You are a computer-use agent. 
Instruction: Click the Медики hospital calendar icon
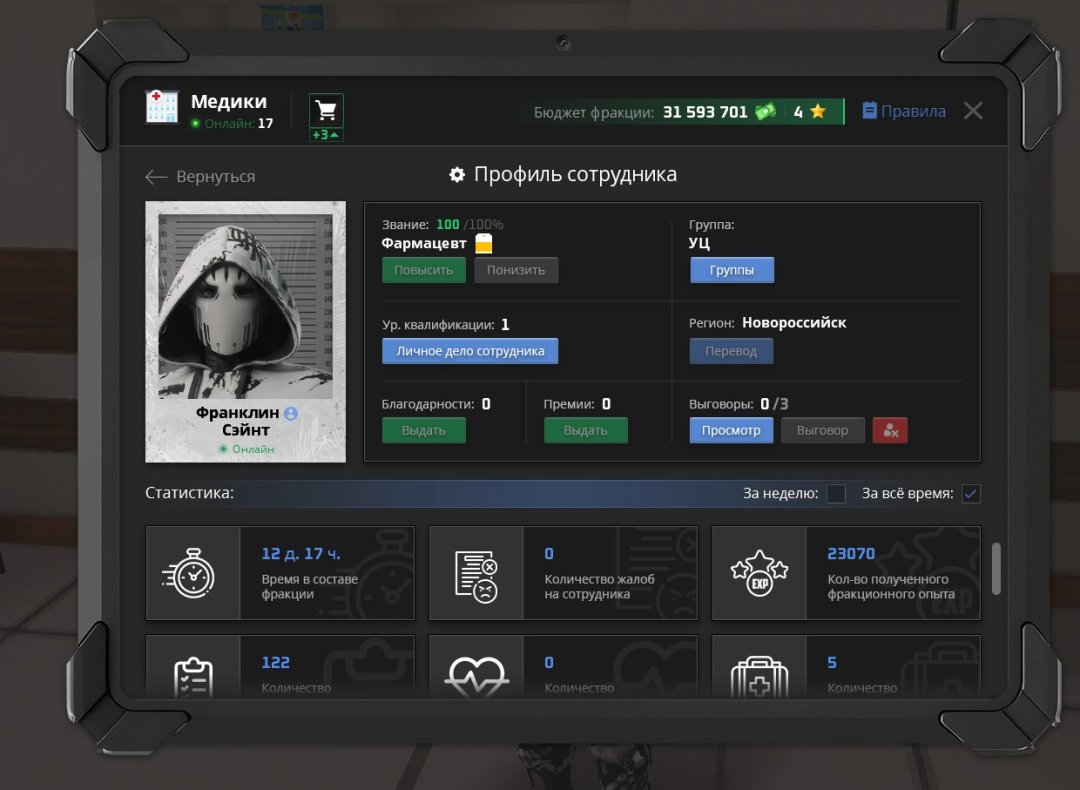click(162, 107)
